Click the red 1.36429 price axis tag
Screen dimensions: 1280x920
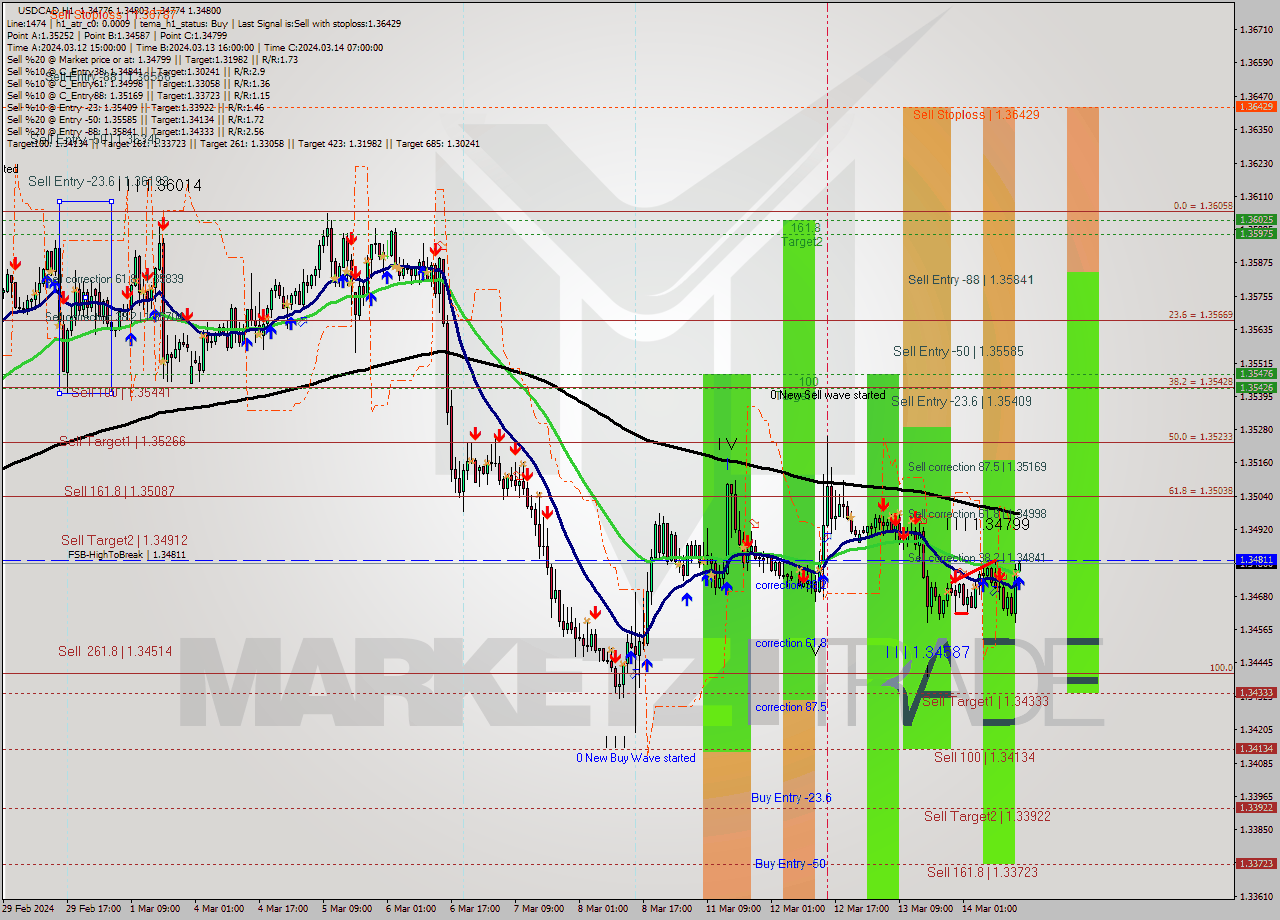click(1256, 106)
